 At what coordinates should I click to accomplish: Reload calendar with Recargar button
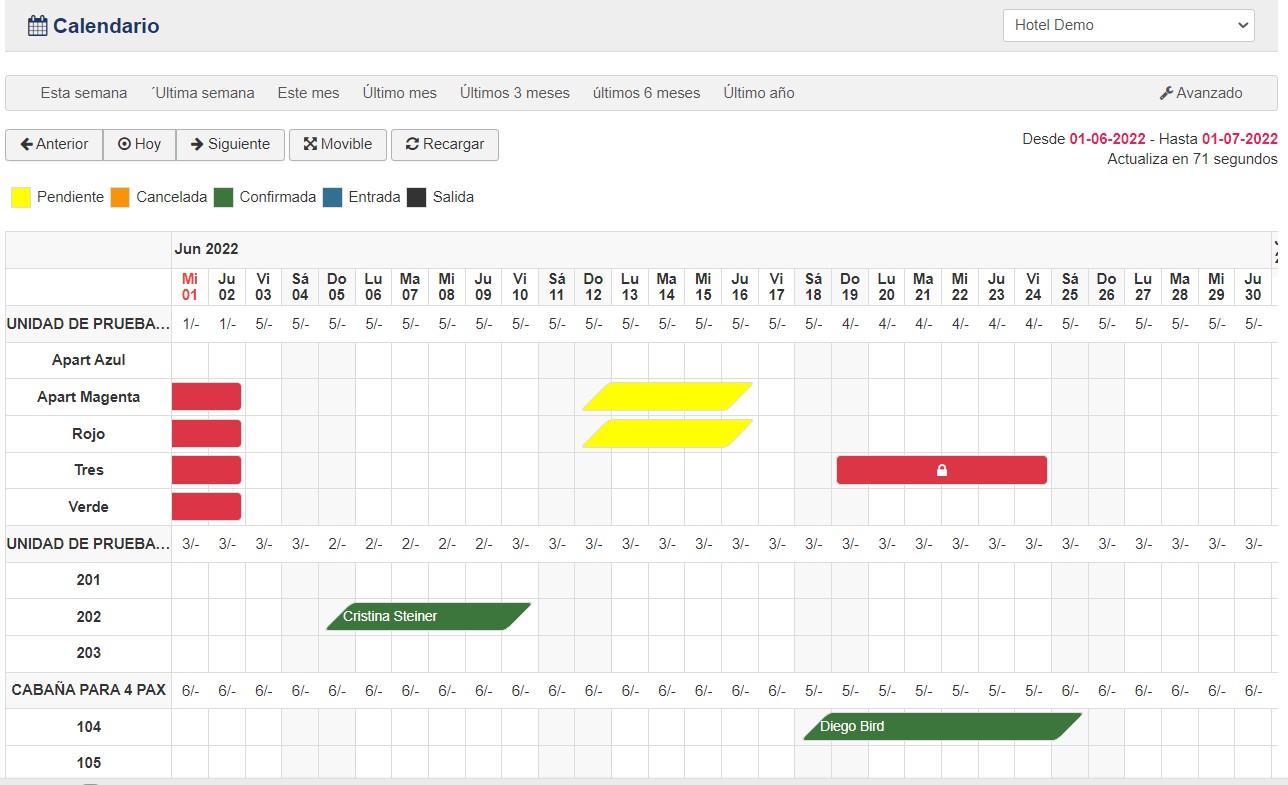[444, 144]
